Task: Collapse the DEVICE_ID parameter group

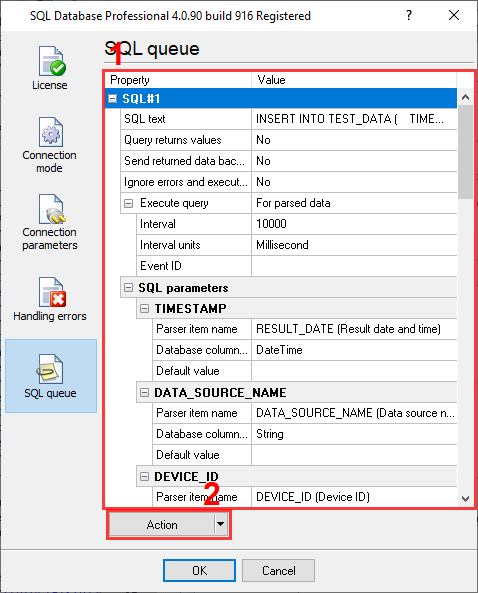Action: (x=144, y=477)
